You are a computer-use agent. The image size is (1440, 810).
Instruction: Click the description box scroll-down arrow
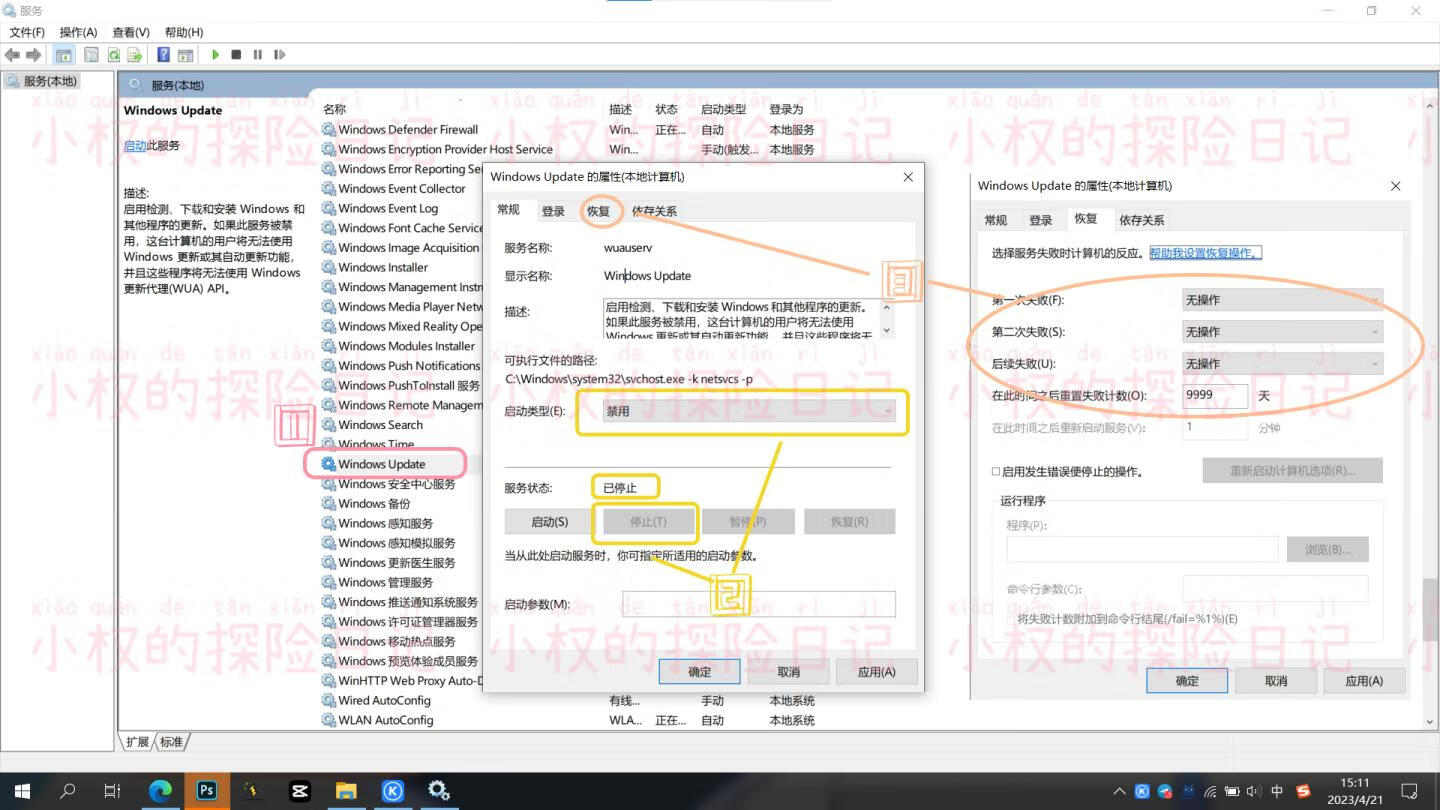point(887,329)
